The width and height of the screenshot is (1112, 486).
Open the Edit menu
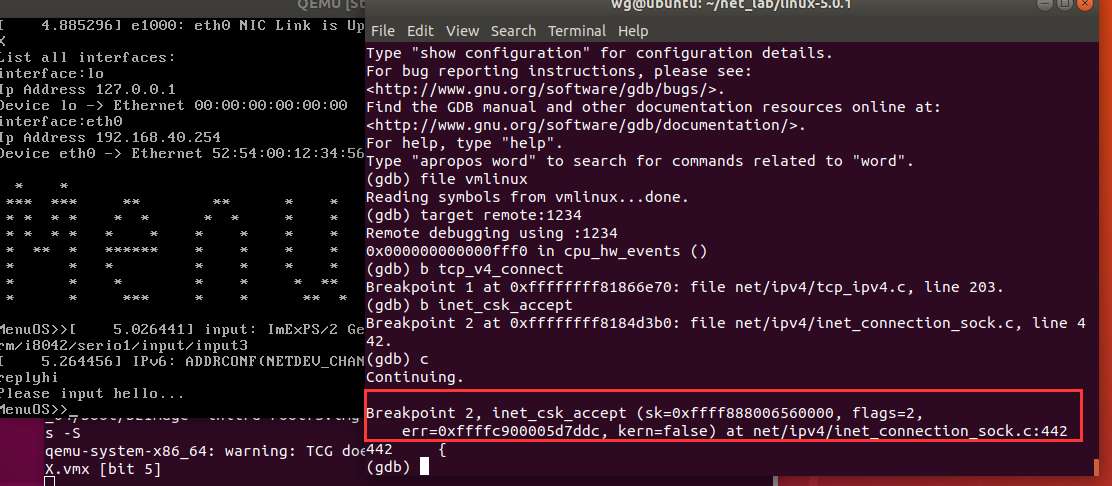(420, 31)
